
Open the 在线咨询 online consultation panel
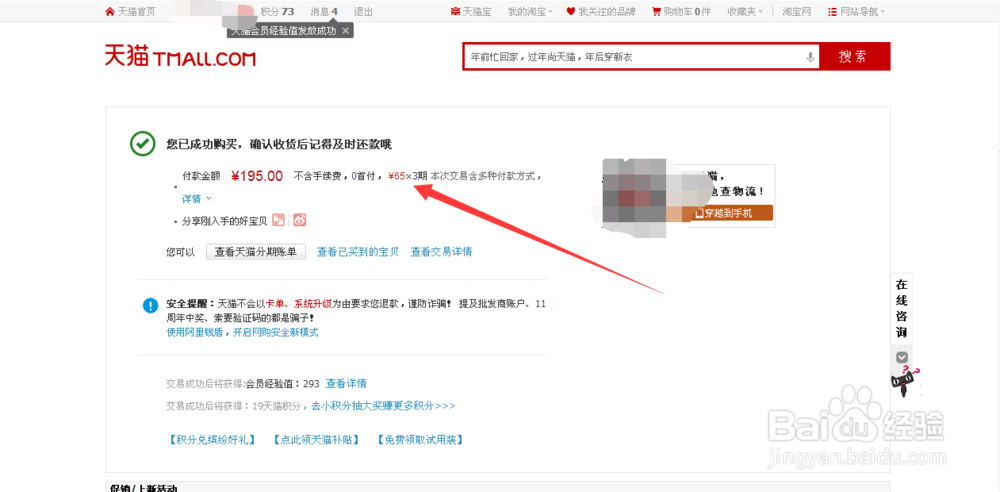[x=901, y=309]
